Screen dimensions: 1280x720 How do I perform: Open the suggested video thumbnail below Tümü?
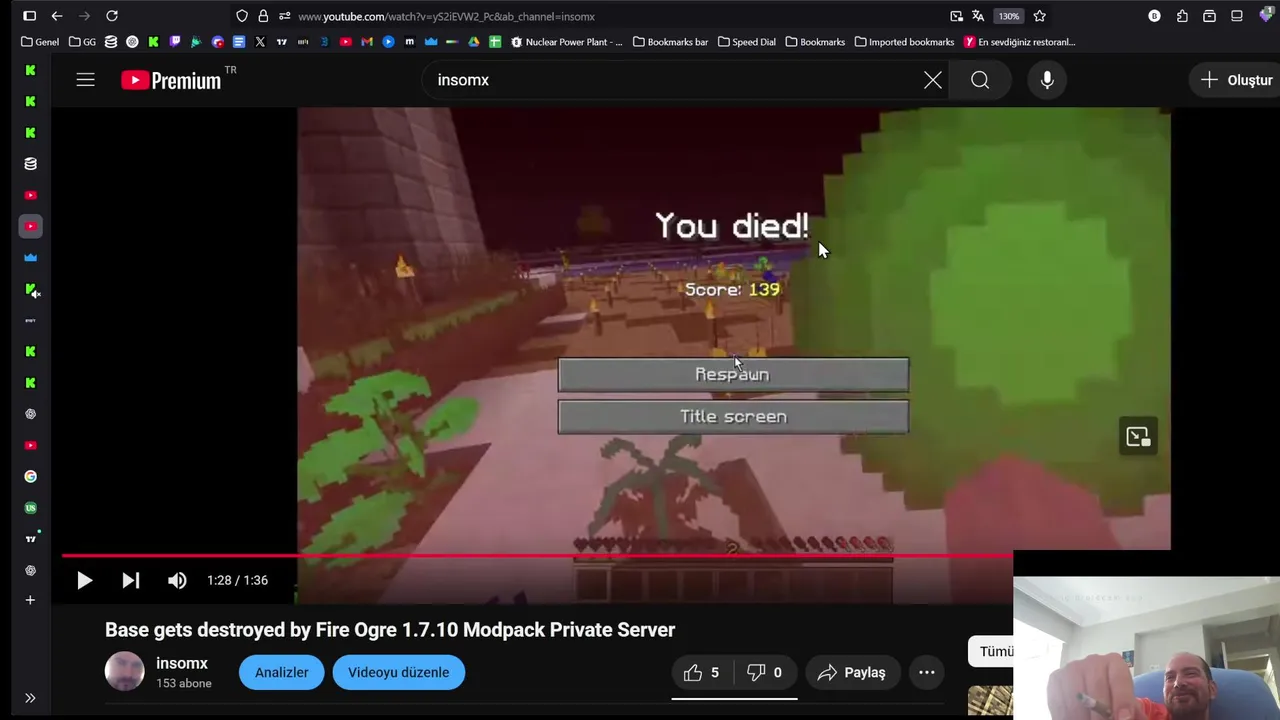pyautogui.click(x=990, y=701)
